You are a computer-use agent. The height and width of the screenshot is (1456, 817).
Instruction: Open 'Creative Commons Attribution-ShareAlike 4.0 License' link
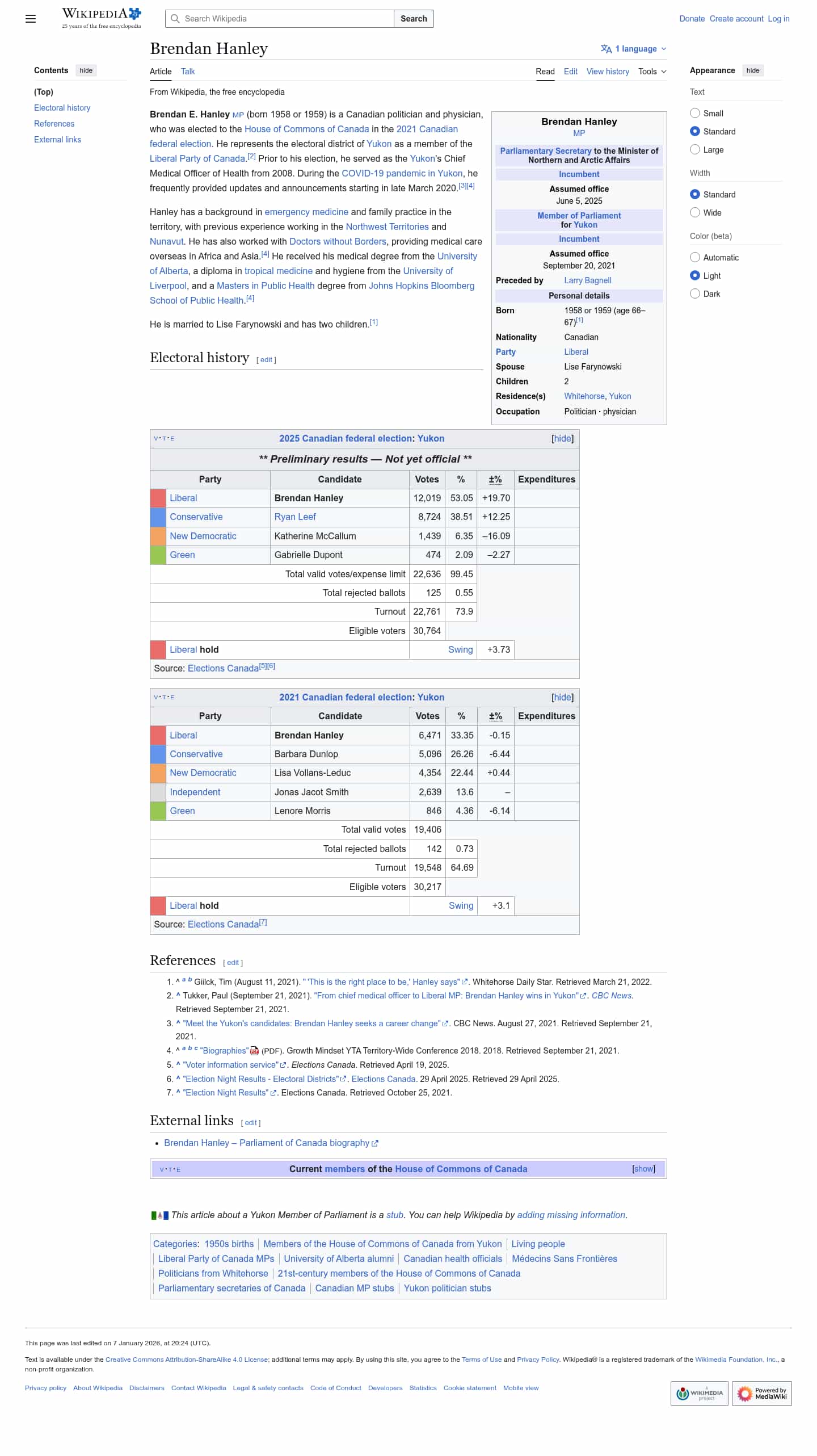click(x=187, y=1360)
